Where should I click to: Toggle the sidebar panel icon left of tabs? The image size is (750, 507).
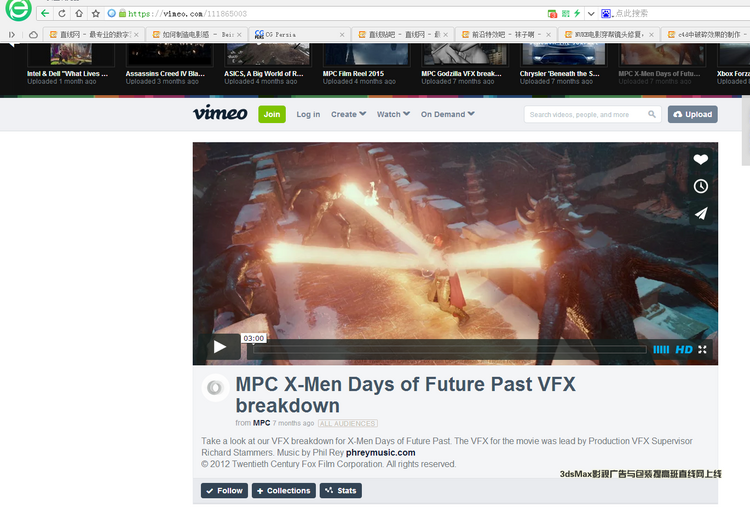point(12,34)
